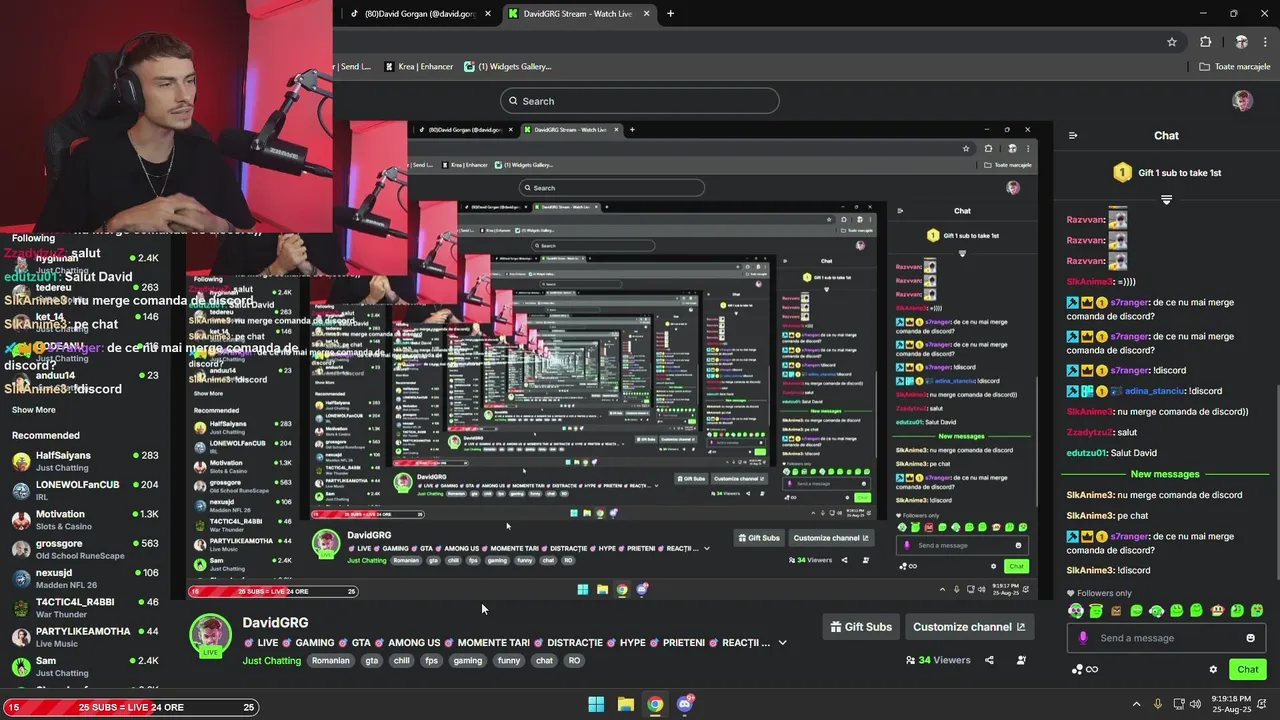Send message with green Chat button
1280x720 pixels.
pos(1247,669)
